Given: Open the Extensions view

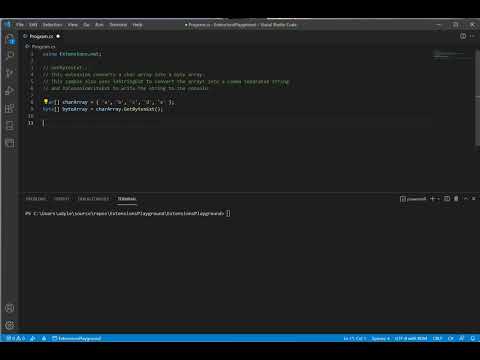Looking at the screenshot, I should click(x=10, y=108).
